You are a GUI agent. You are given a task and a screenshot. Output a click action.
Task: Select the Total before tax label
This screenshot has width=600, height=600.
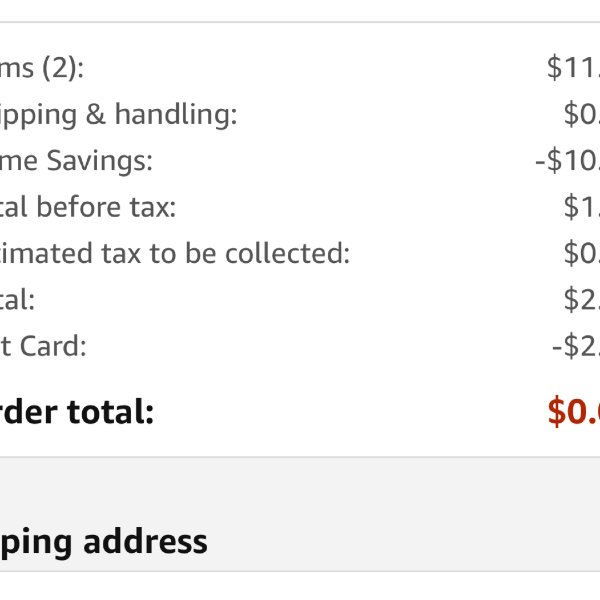[88, 207]
